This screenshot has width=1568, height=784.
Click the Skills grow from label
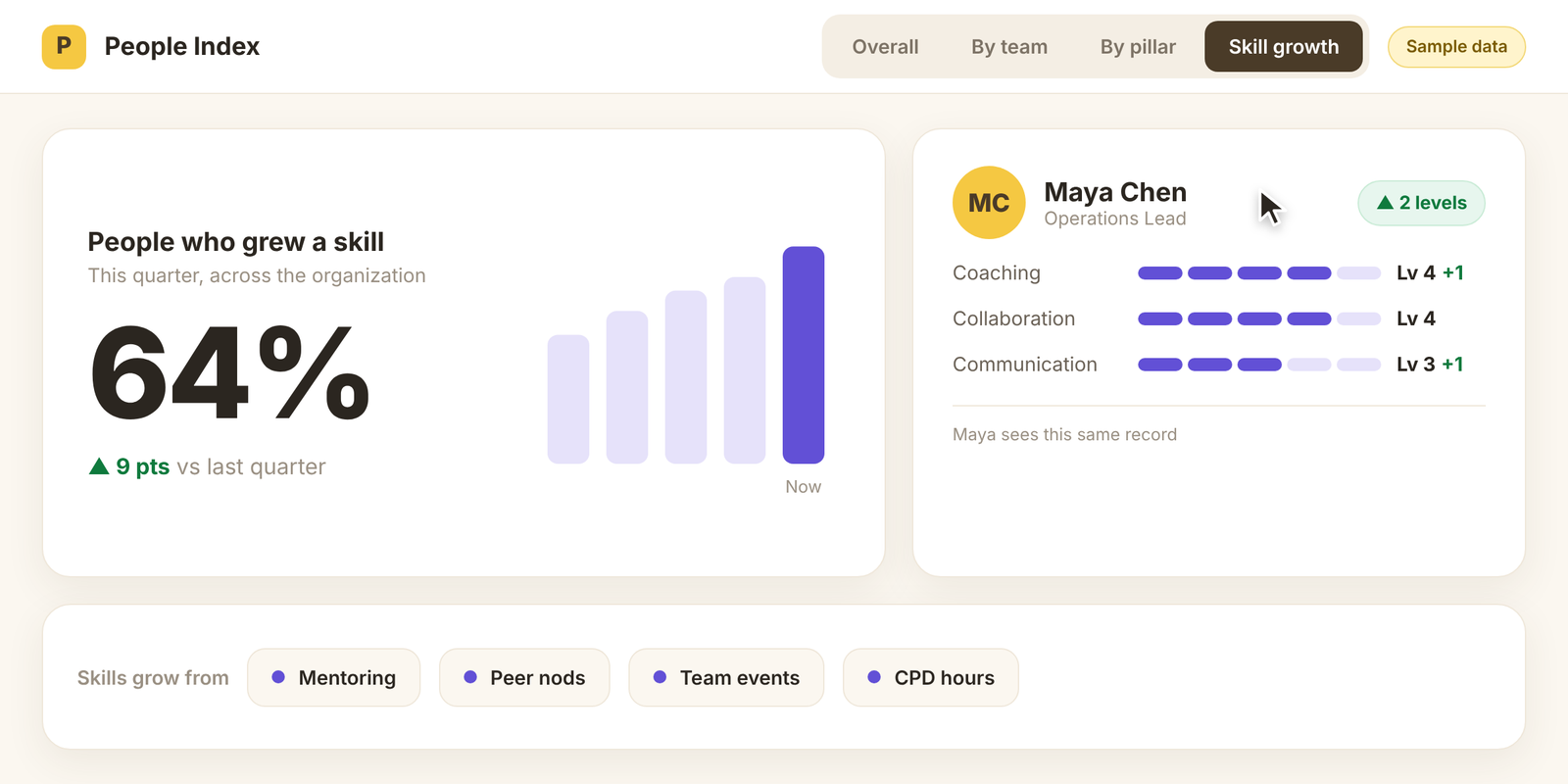point(153,678)
